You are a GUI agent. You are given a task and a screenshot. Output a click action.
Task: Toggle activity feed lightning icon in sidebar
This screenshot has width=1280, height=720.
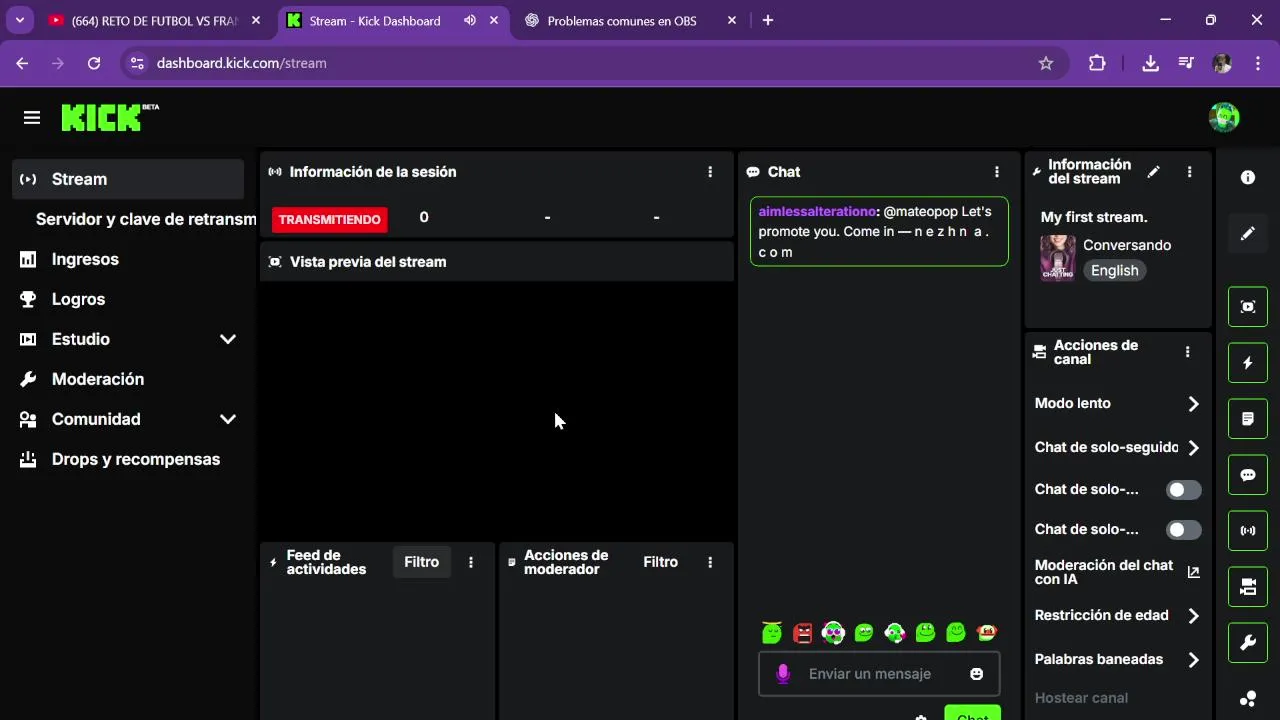1248,363
